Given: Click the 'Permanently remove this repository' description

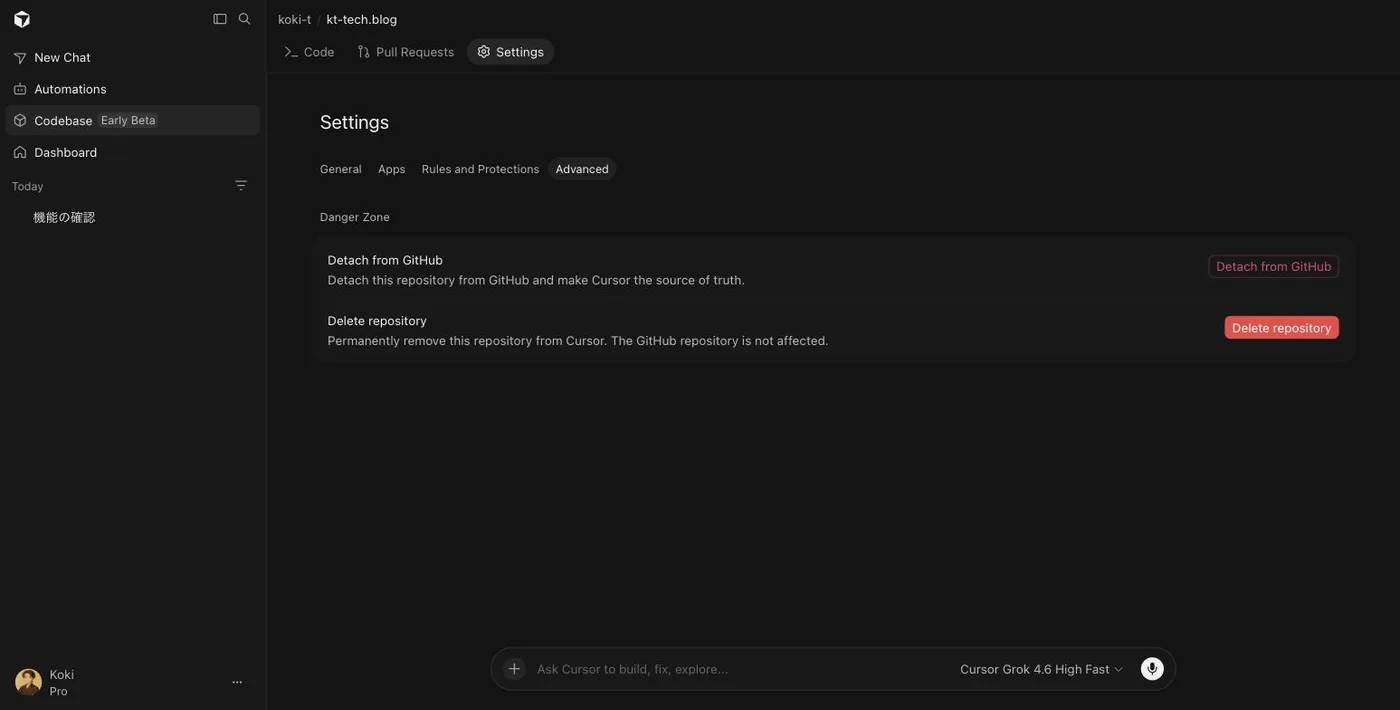Looking at the screenshot, I should pyautogui.click(x=578, y=341).
